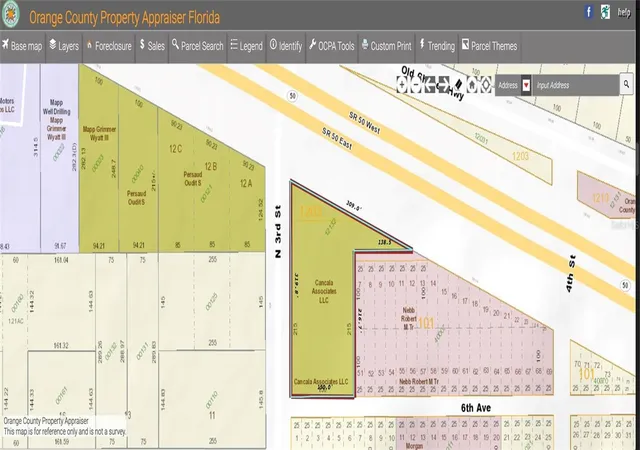Open the help link
Image resolution: width=640 pixels, height=450 pixels.
point(624,13)
